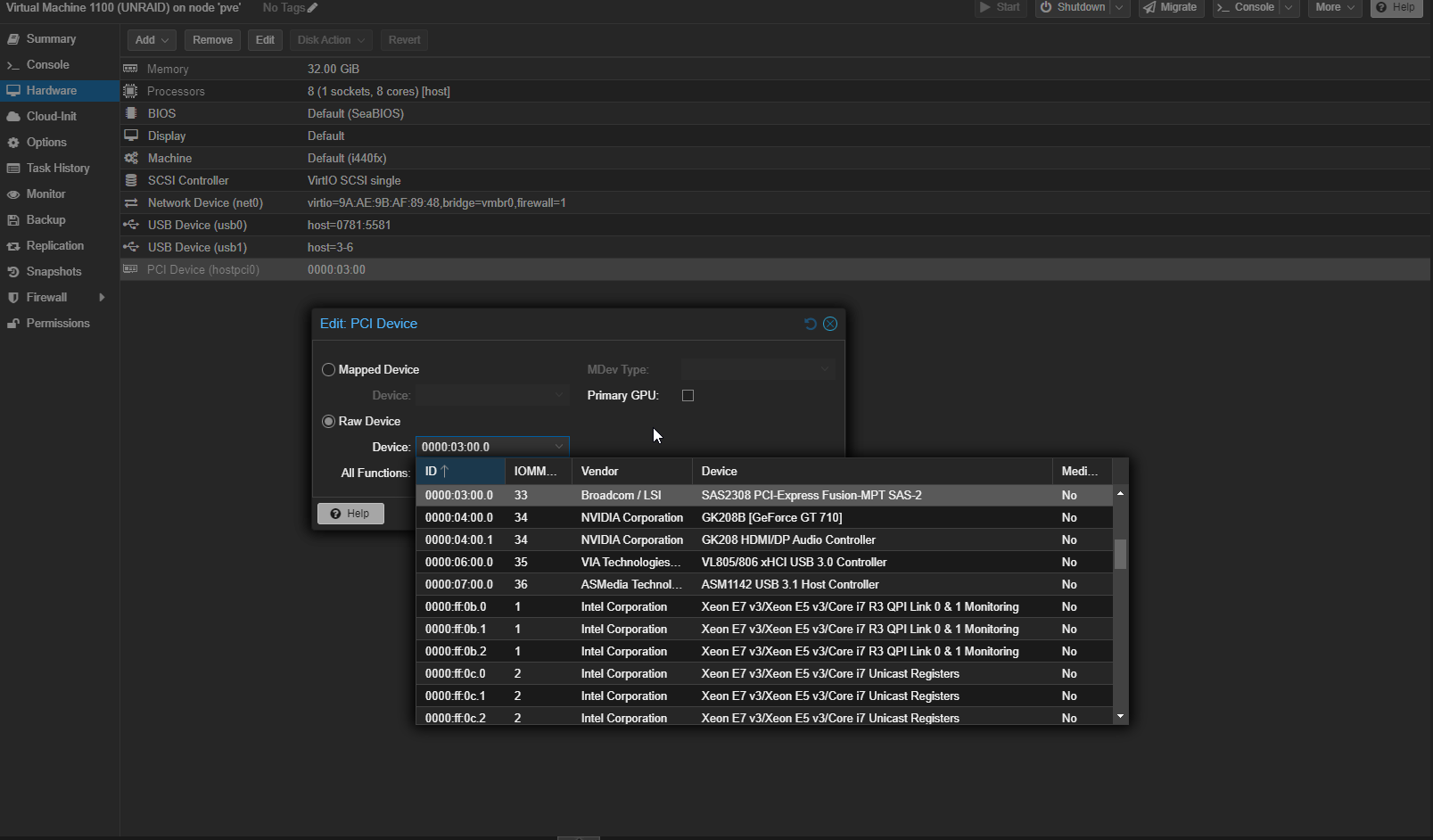Select the Raw Device radio button
Screen dimensions: 1433x840
click(x=328, y=421)
